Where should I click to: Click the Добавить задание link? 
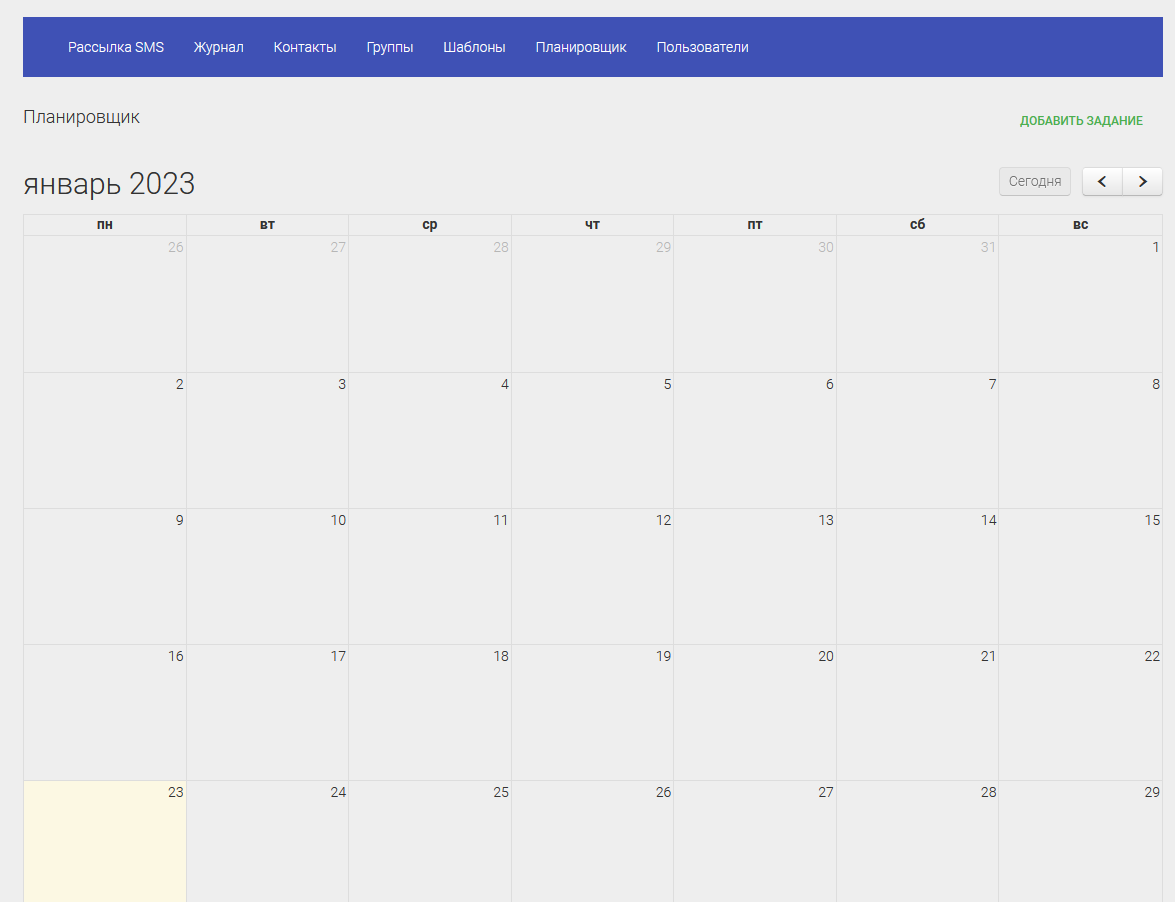(1081, 121)
